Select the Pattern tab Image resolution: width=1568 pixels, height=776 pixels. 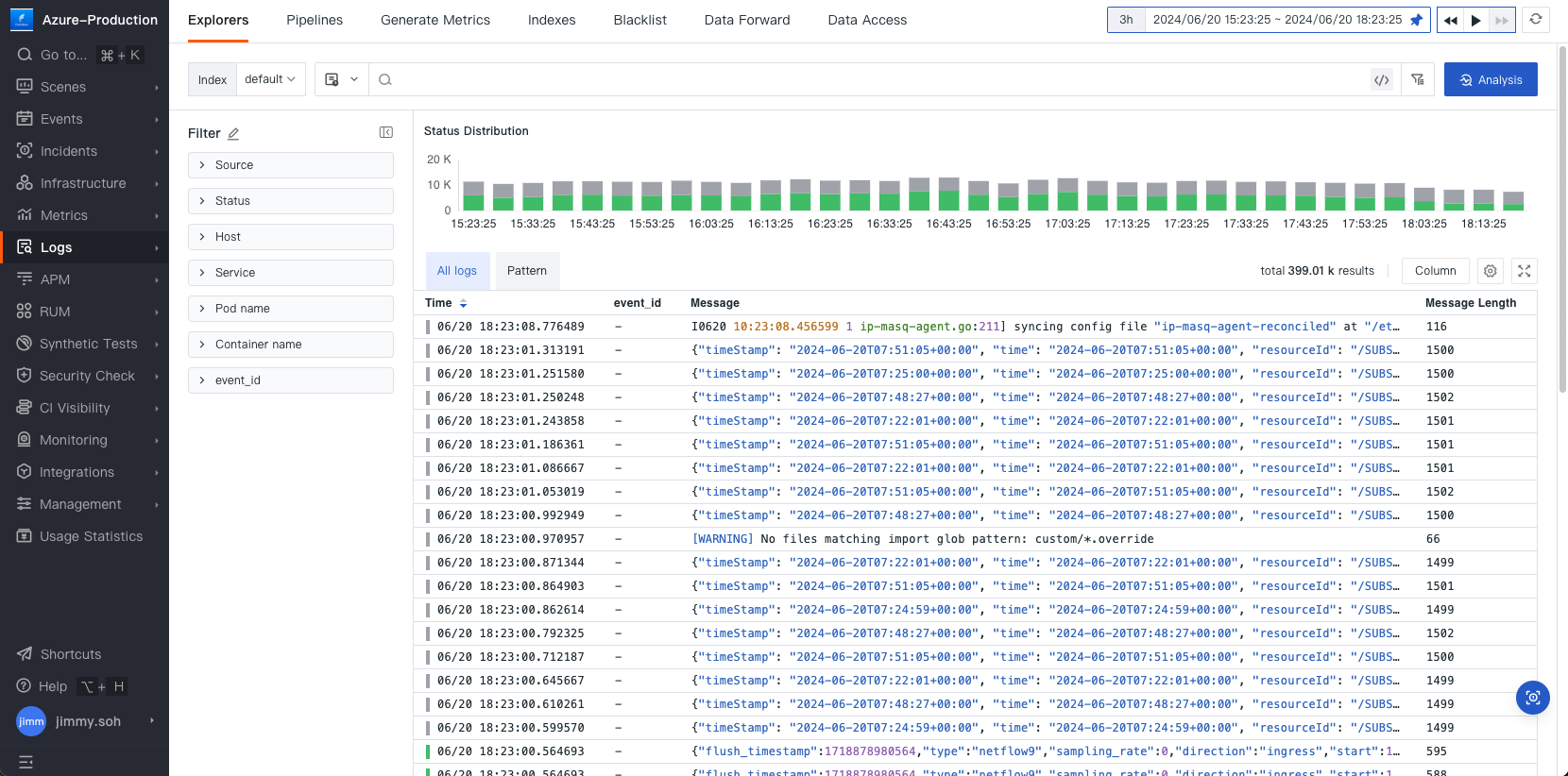pos(527,271)
